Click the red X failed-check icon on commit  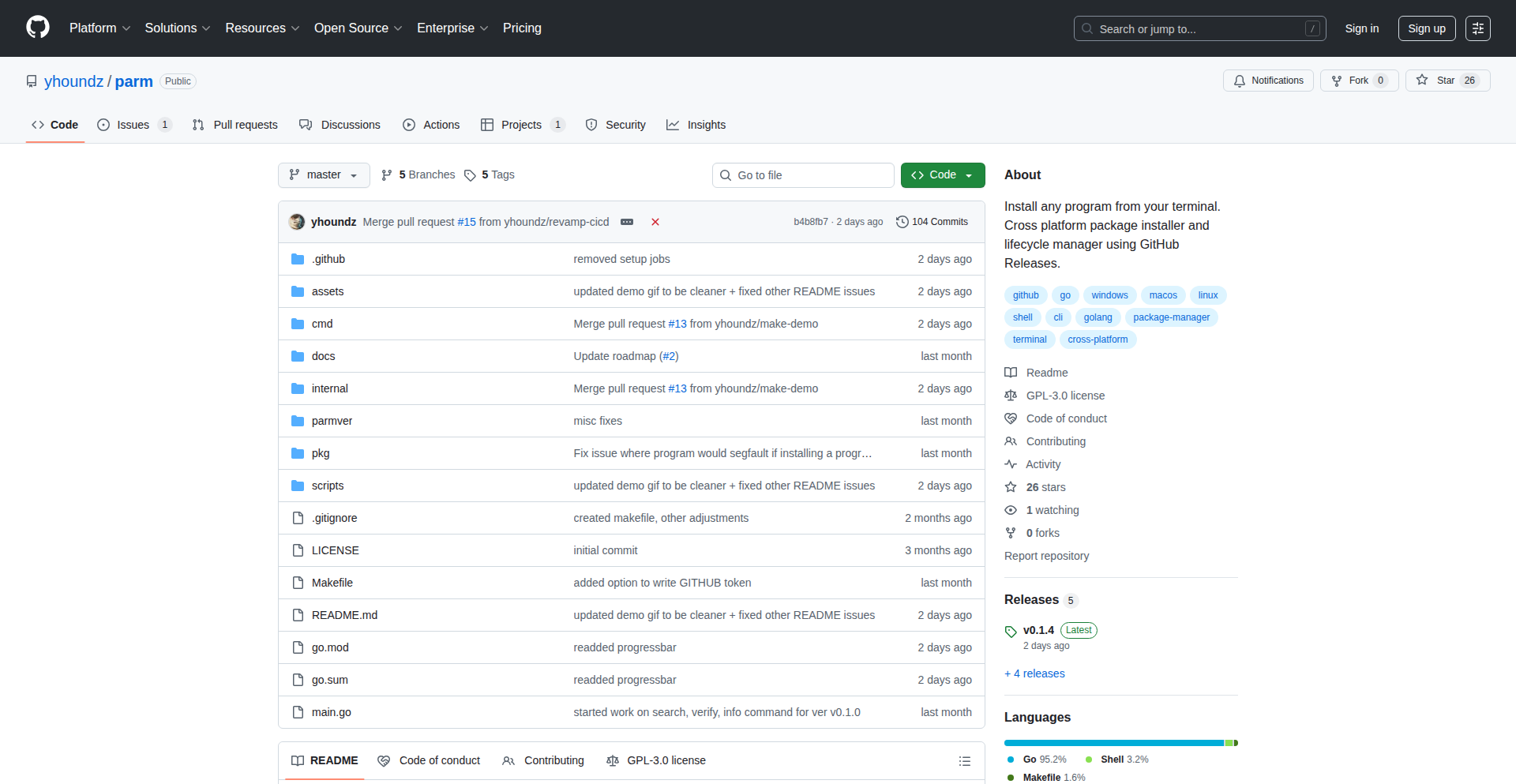(655, 222)
